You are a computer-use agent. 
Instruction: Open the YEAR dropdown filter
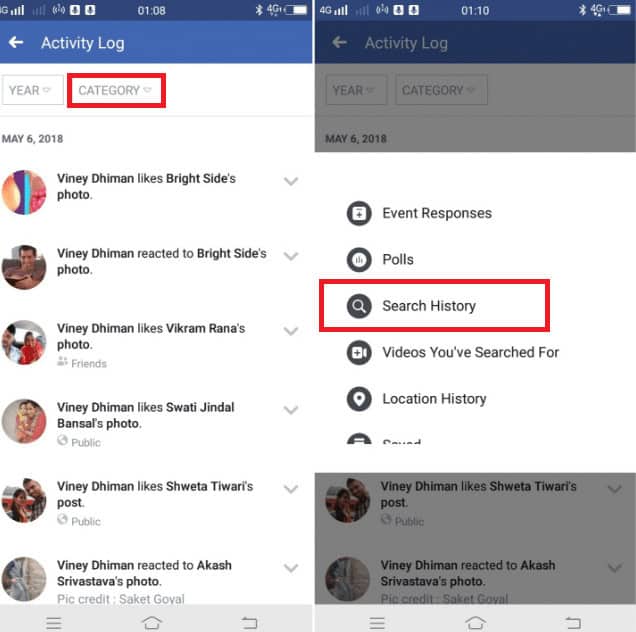[32, 90]
